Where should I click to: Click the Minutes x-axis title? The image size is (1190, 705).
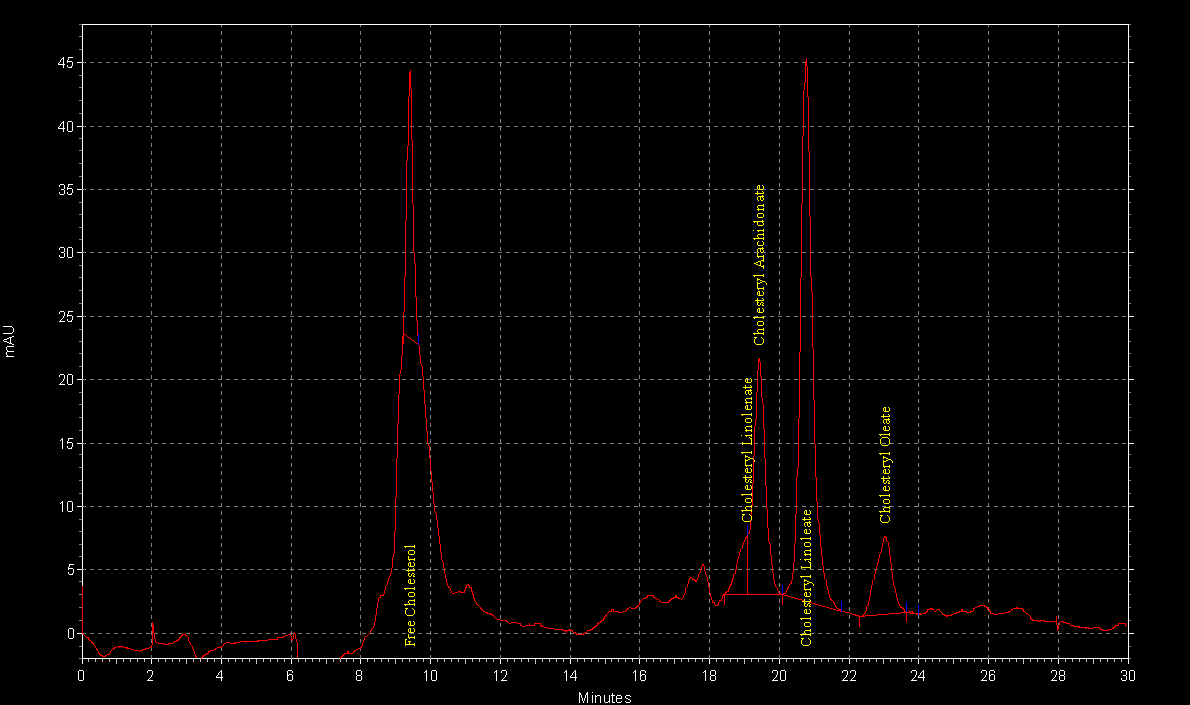pyautogui.click(x=604, y=697)
